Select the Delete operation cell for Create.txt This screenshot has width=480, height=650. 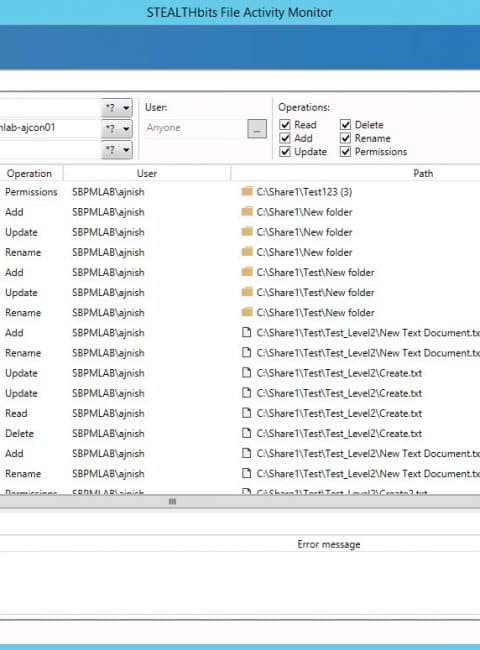click(x=19, y=434)
